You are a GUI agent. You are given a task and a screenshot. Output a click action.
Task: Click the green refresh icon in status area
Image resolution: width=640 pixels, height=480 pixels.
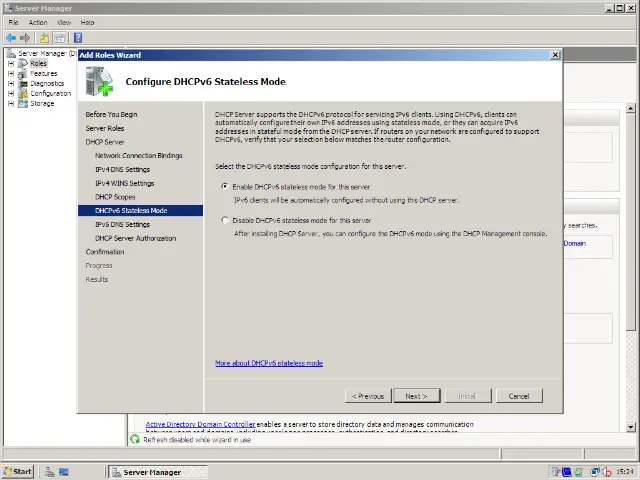click(135, 439)
